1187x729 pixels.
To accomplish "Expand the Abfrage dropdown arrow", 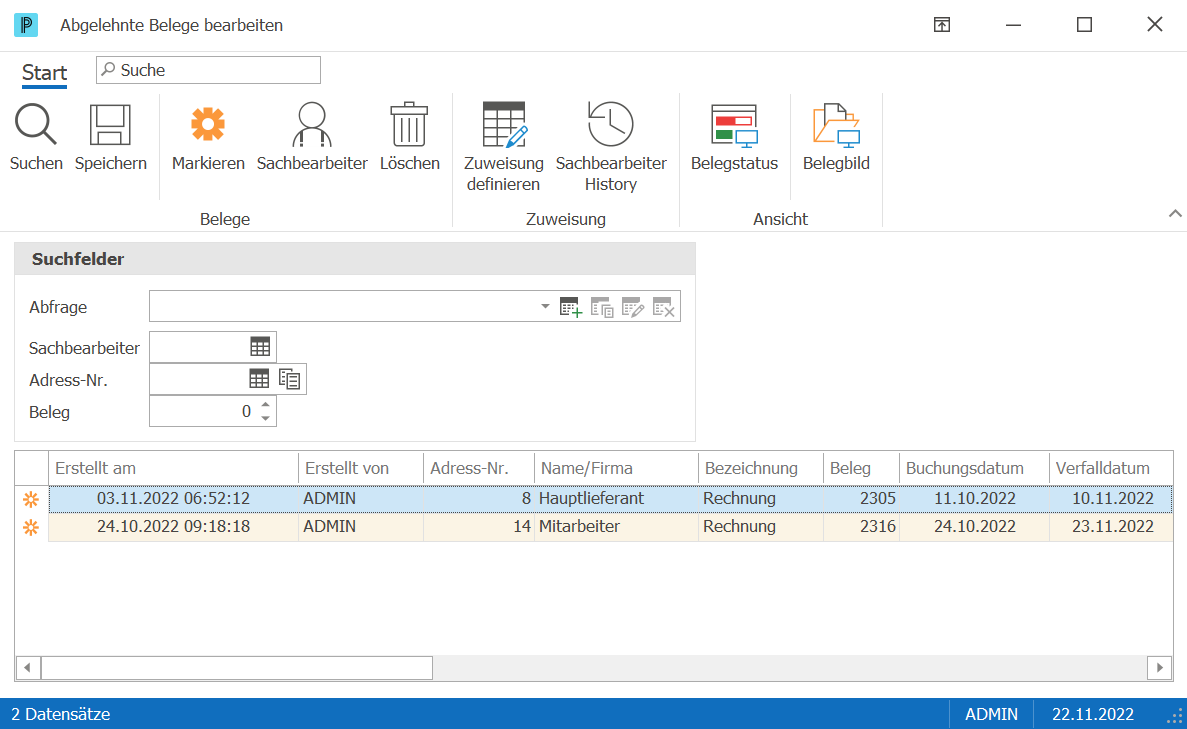I will click(x=545, y=307).
